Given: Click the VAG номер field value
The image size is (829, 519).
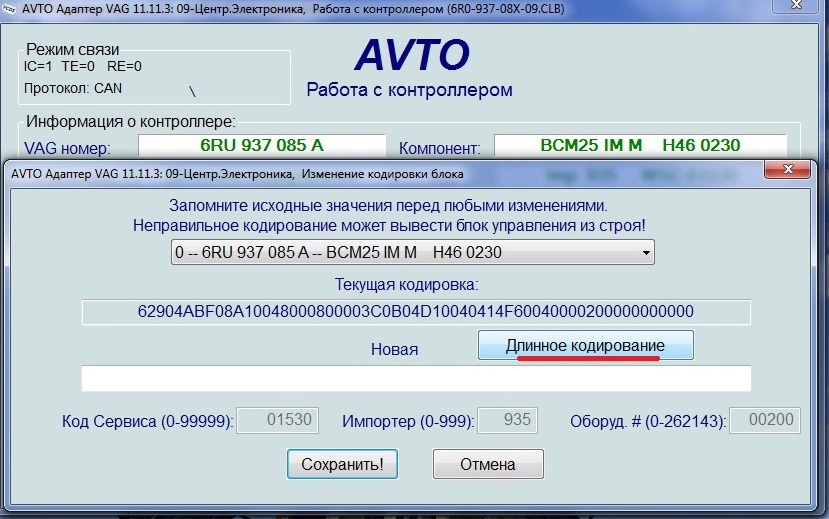Looking at the screenshot, I should pyautogui.click(x=282, y=146).
